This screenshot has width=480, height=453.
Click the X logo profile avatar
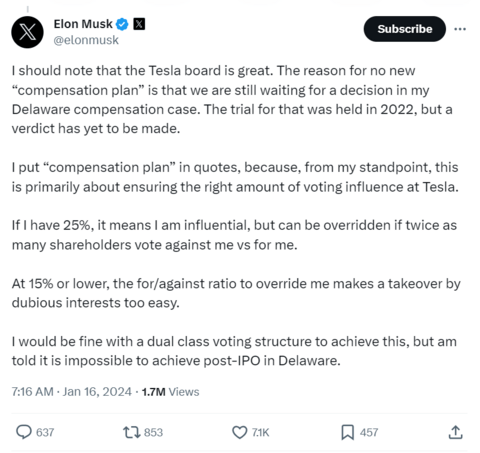27,32
